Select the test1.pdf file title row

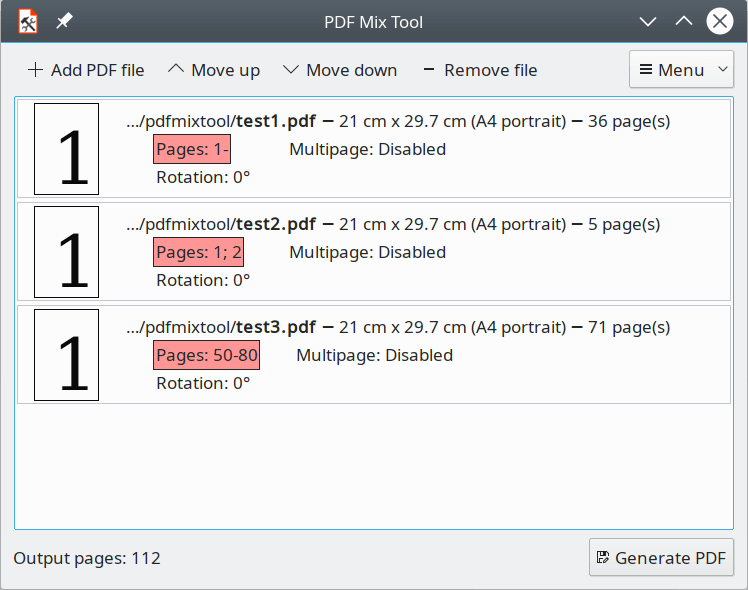click(398, 122)
